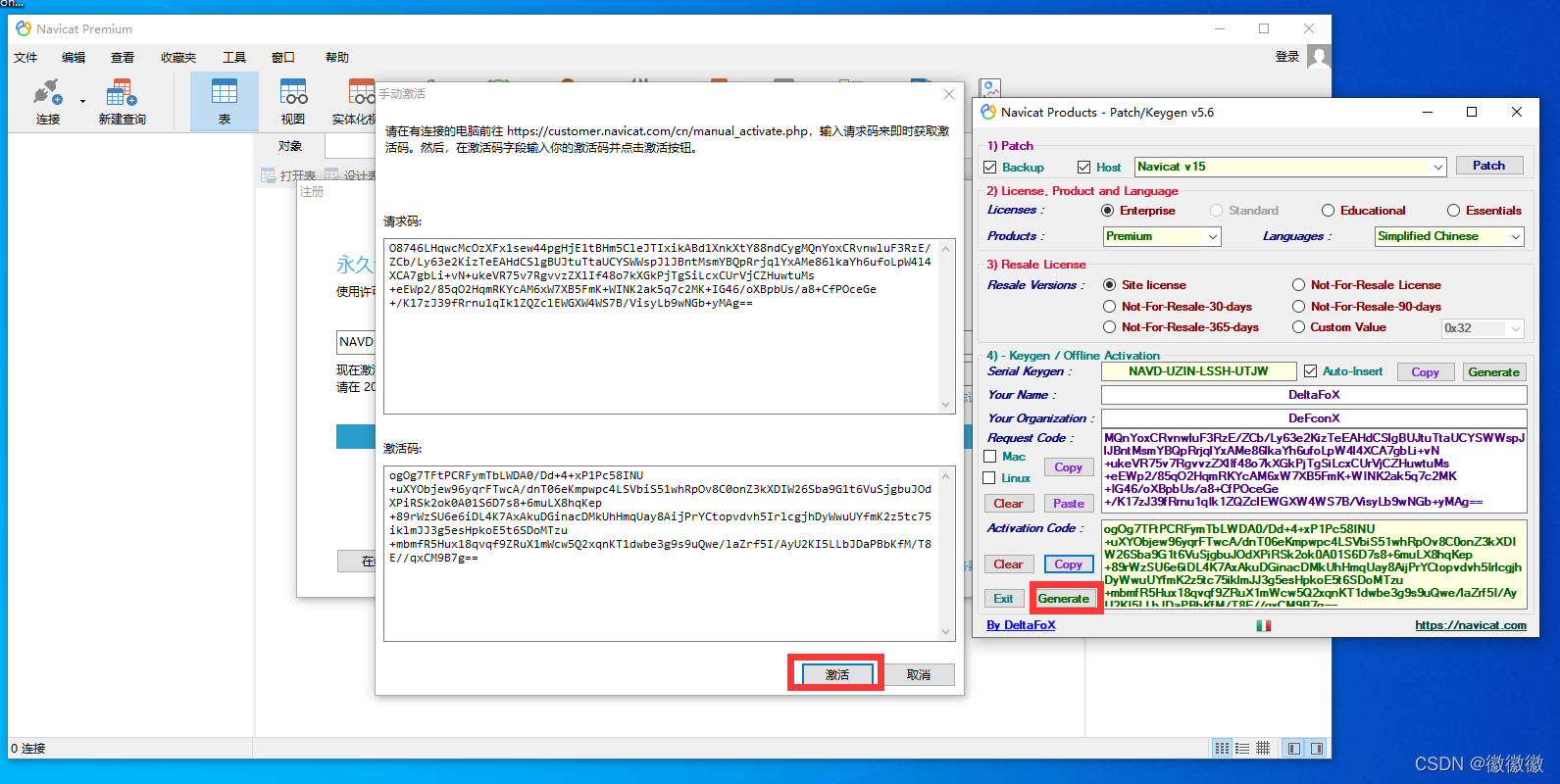The height and width of the screenshot is (784, 1560).
Task: Close the 手动激活 dialog with X
Action: 948,94
